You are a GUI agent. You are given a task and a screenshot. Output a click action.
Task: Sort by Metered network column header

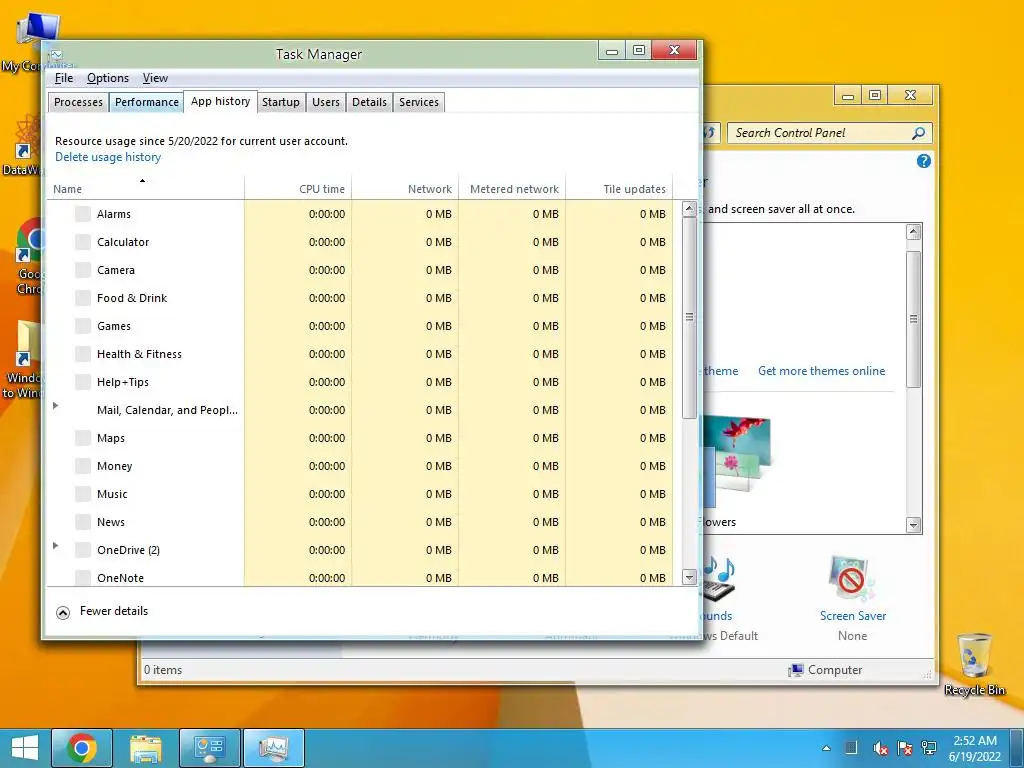[x=513, y=188]
